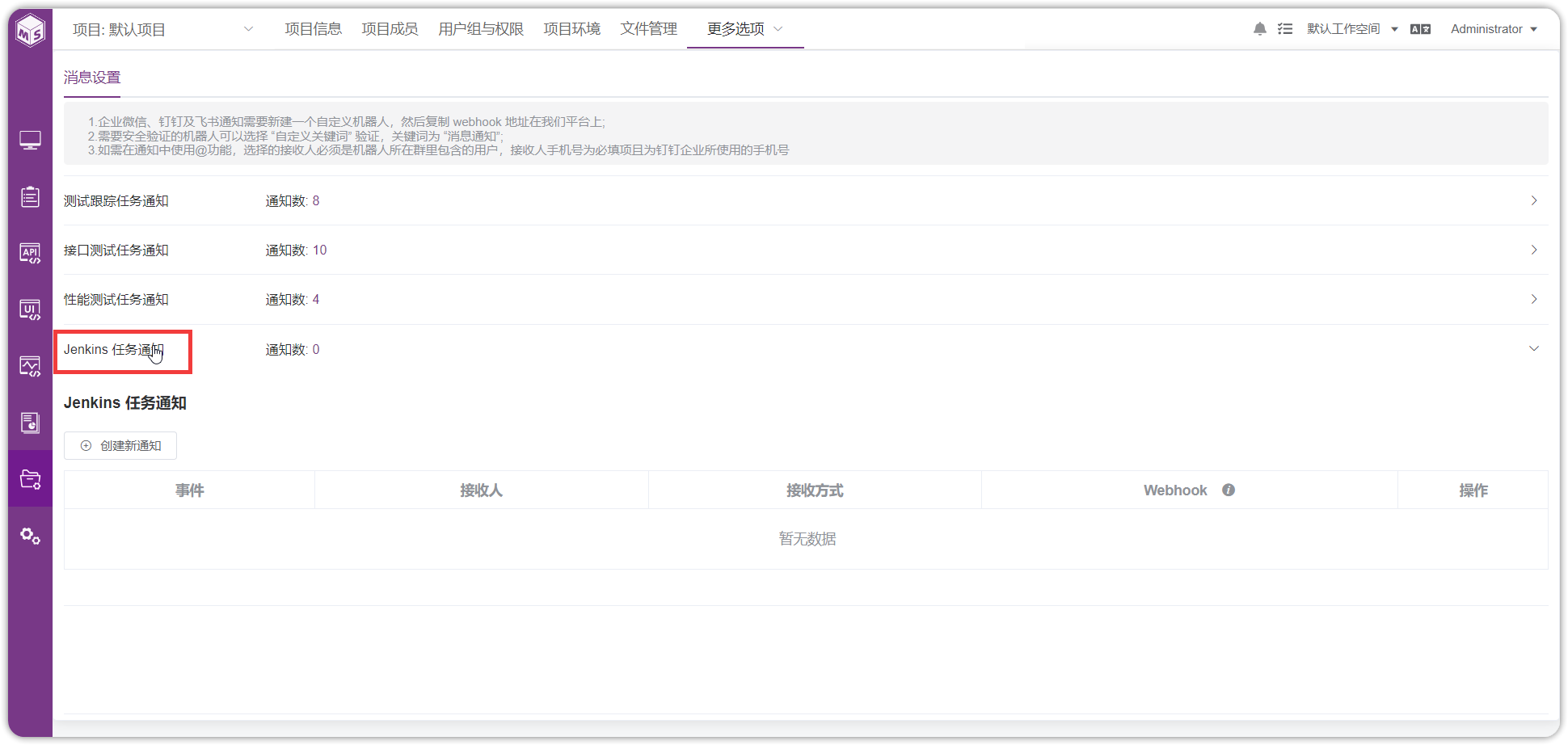Expand the 性能测试任务通知 row chevron
Viewport: 1568px width, 745px height.
tap(1533, 299)
